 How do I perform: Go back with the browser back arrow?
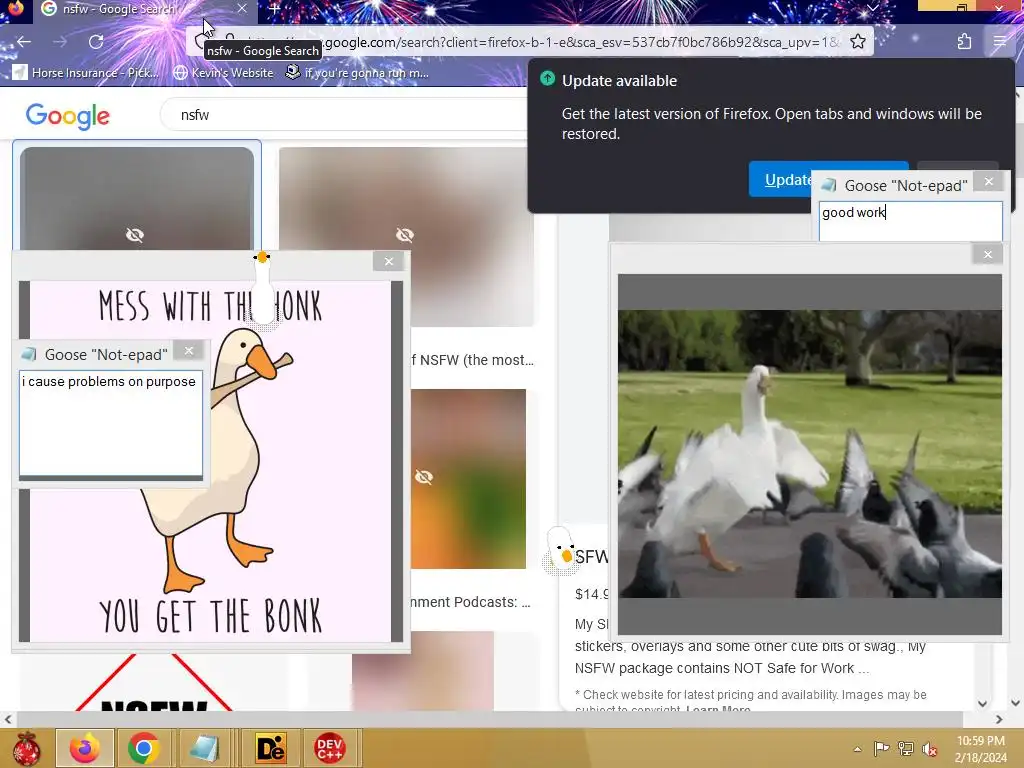pos(24,42)
